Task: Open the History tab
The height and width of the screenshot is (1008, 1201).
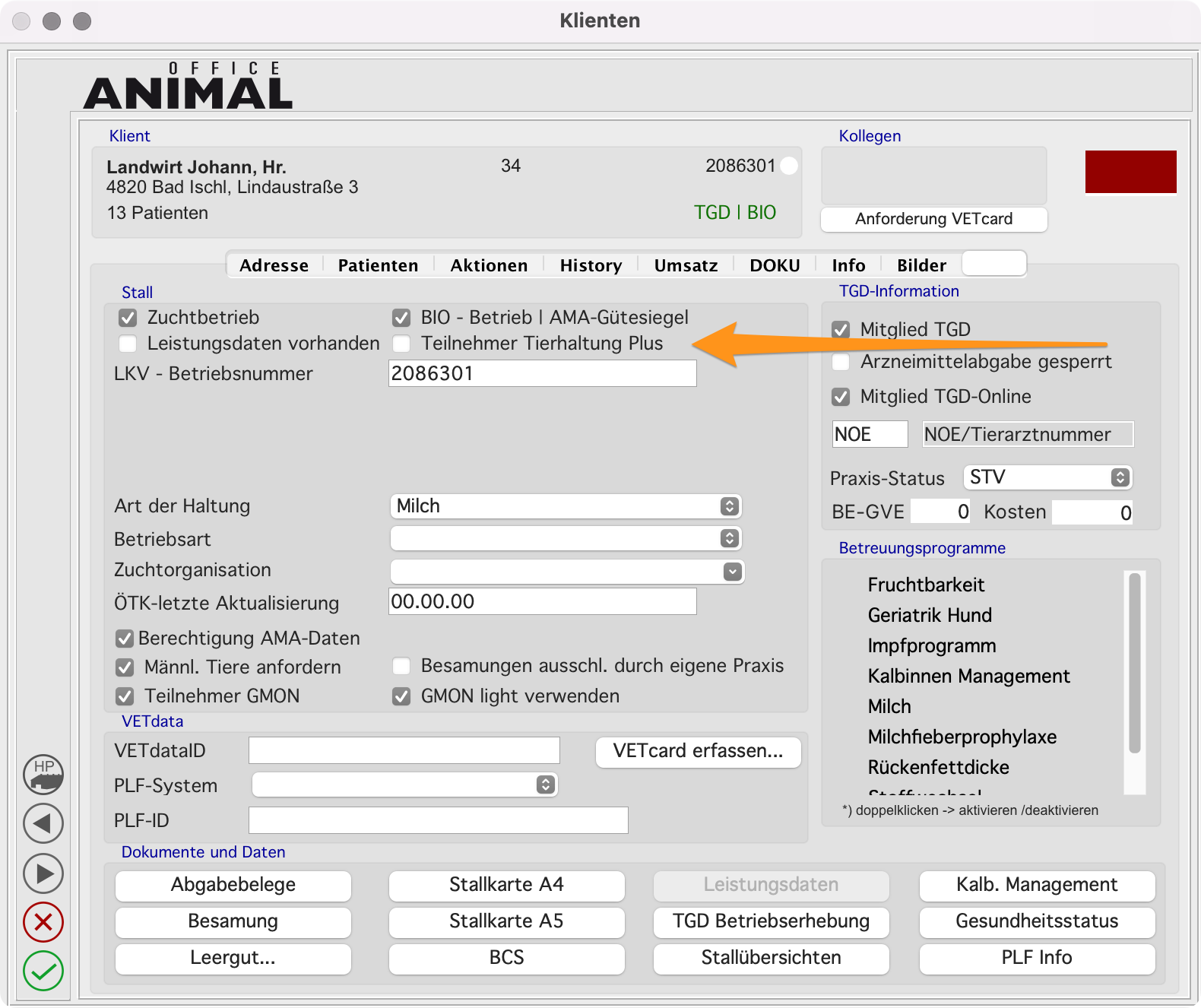Action: click(x=591, y=265)
